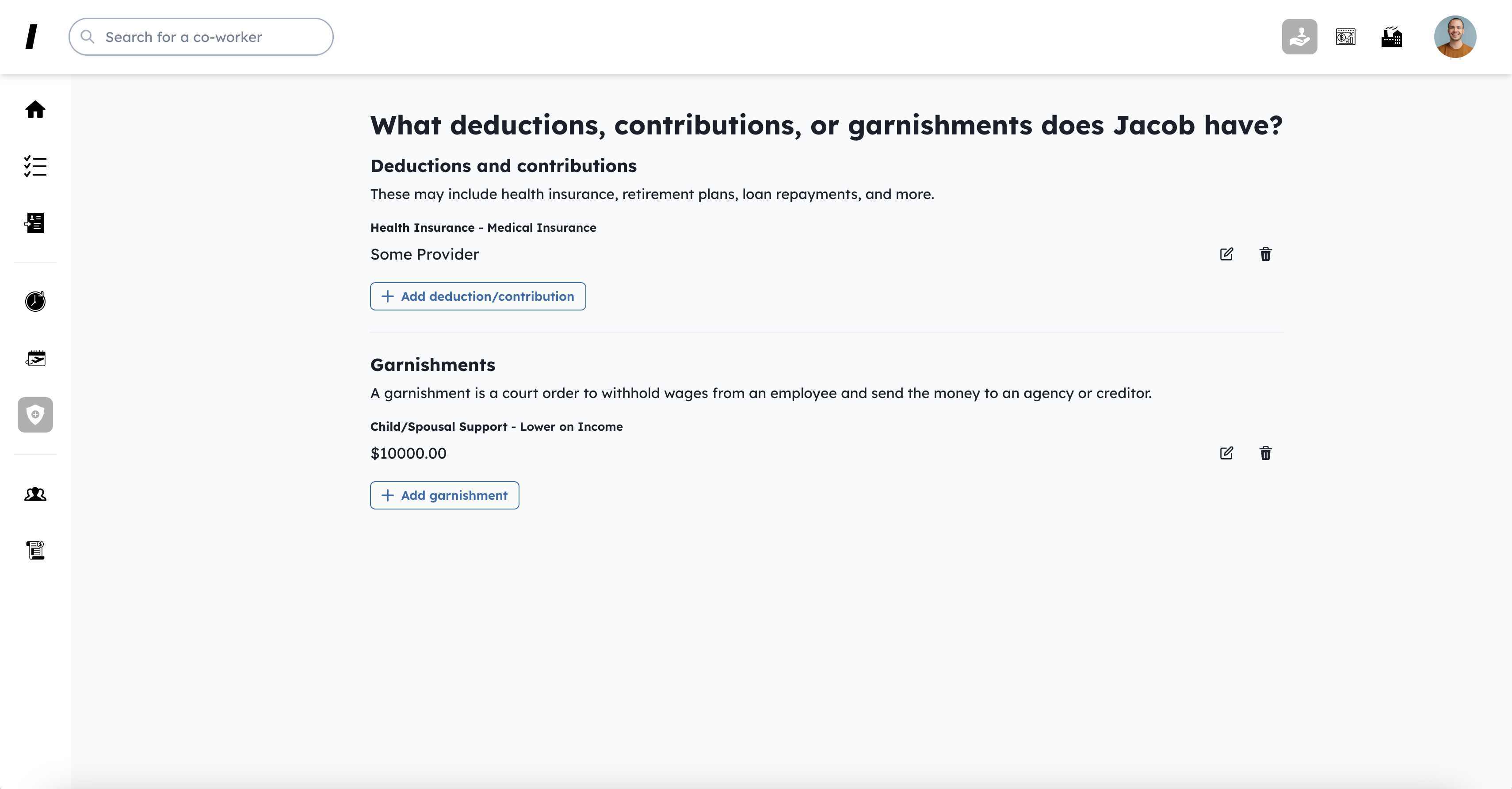The height and width of the screenshot is (789, 1512).
Task: Select the highlighted shield benefits icon
Action: (35, 415)
